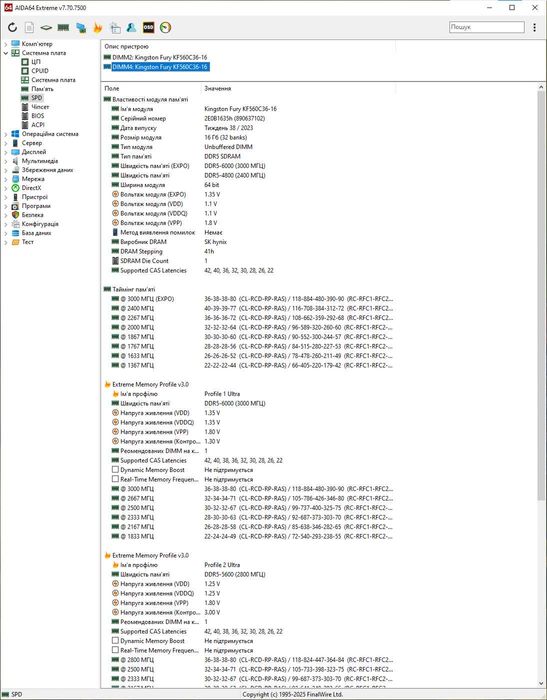Click the Пристрої device icon
Viewport: 547px width, 700px height.
click(15, 197)
